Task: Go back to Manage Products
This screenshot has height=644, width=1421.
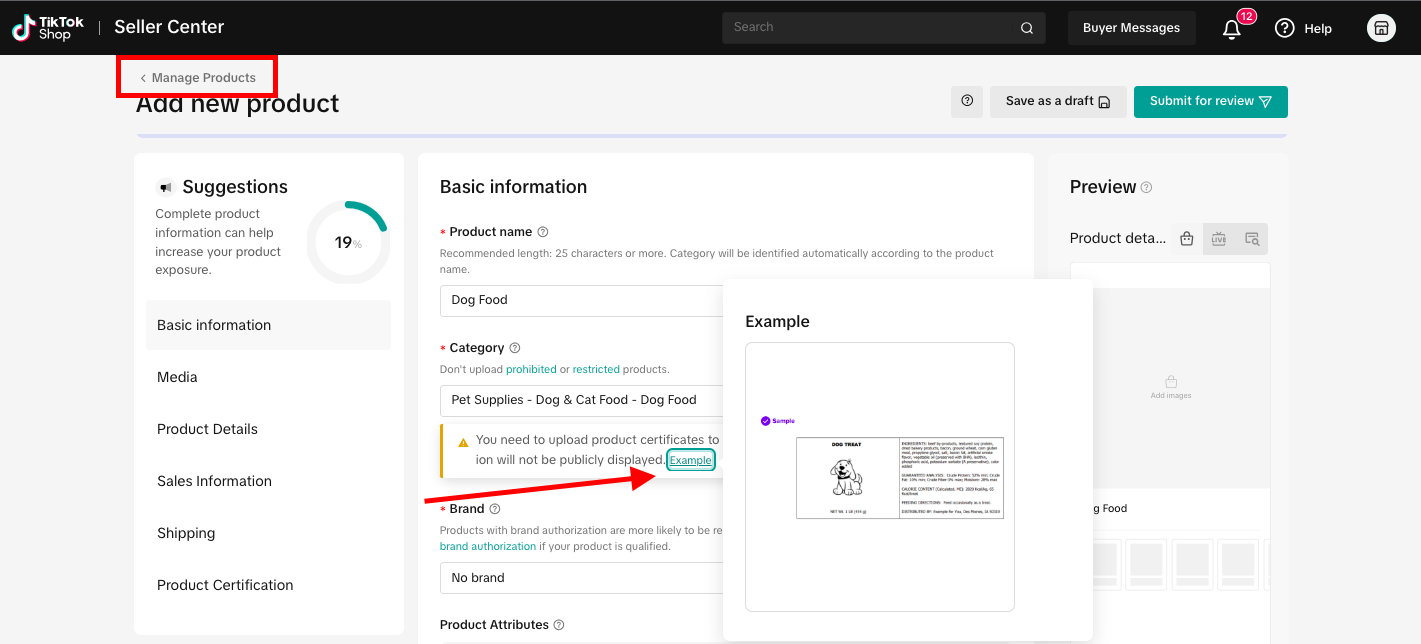Action: pos(198,78)
